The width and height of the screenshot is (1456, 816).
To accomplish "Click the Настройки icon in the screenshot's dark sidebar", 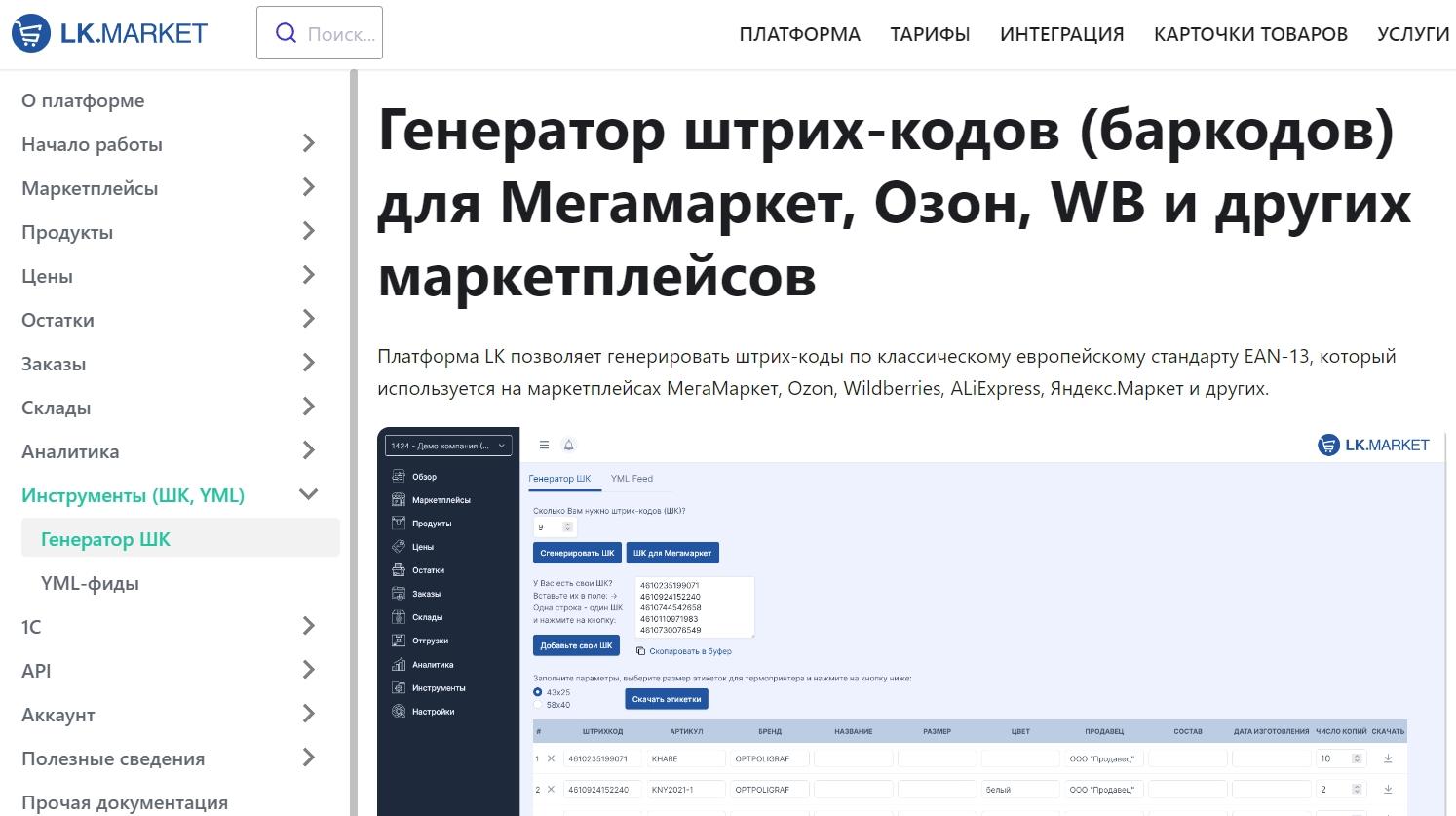I will [398, 711].
